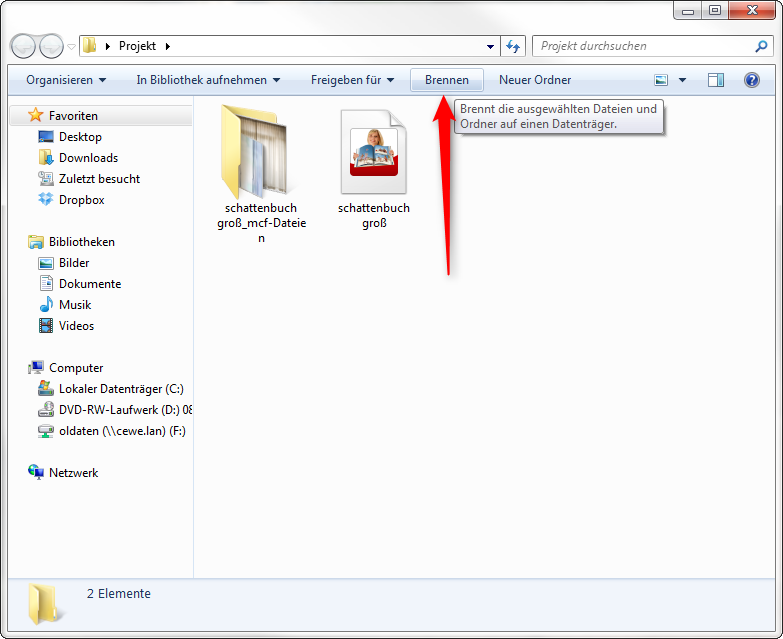
Task: Select the schattenbuch groß file thumbnail
Action: [374, 152]
